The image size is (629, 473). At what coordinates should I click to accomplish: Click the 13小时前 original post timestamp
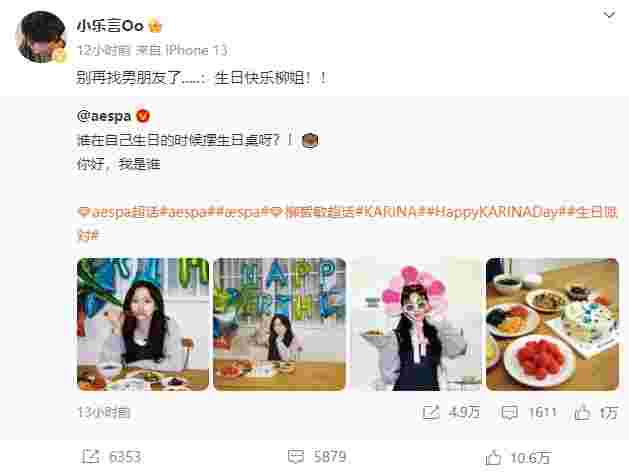pos(103,412)
